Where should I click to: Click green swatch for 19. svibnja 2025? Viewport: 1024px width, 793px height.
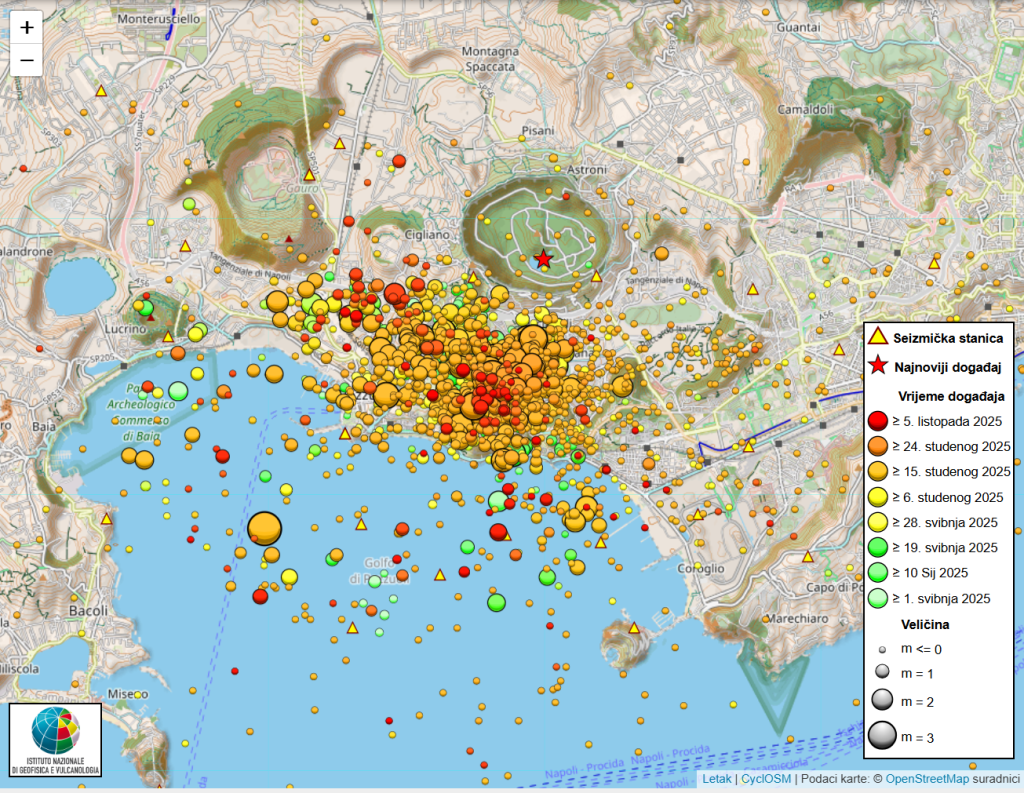pyautogui.click(x=880, y=547)
